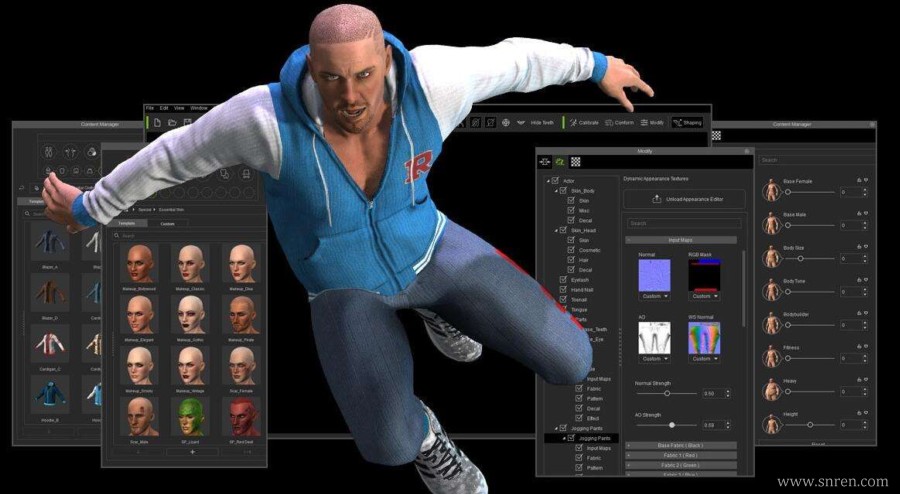Select the SF_Lizard green head thumbnail
Screen dimensions: 900x494
pyautogui.click(x=191, y=417)
